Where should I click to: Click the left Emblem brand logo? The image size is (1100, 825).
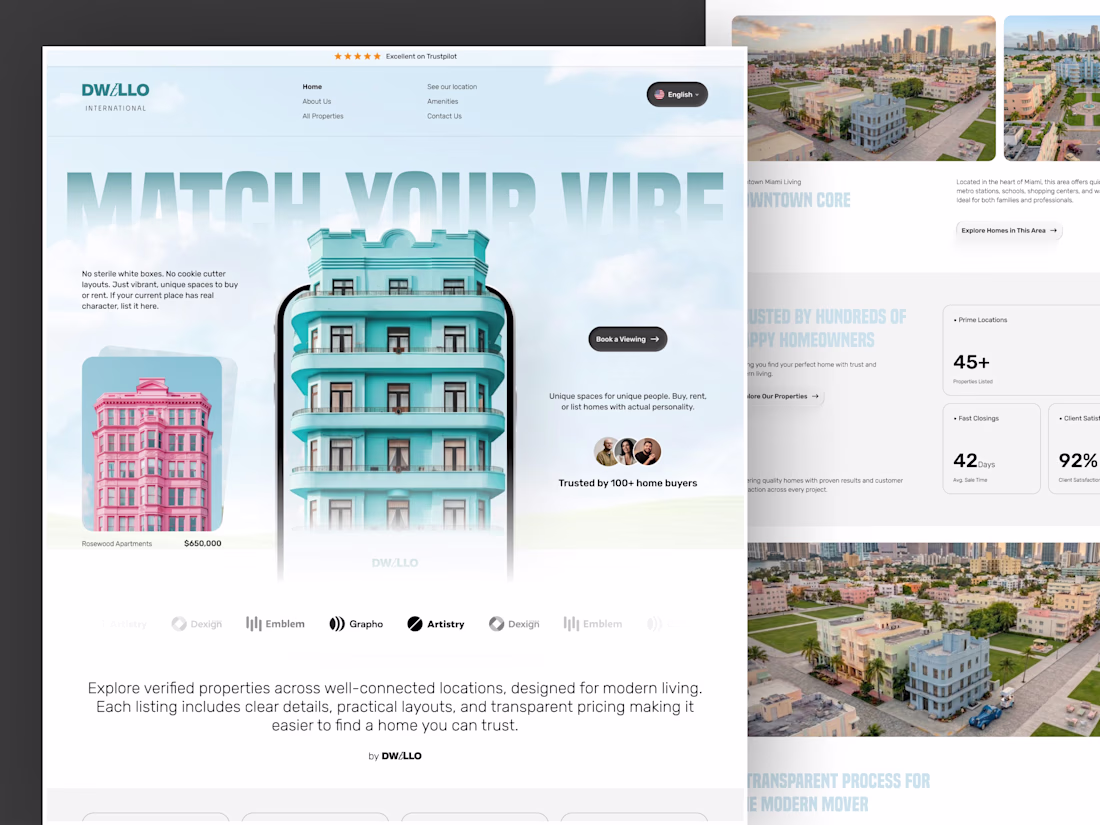click(x=275, y=624)
